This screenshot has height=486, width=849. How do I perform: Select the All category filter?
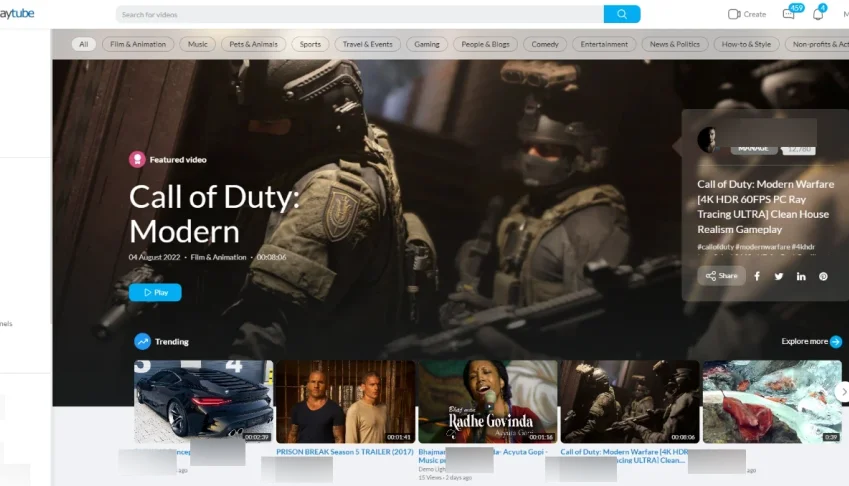click(83, 44)
